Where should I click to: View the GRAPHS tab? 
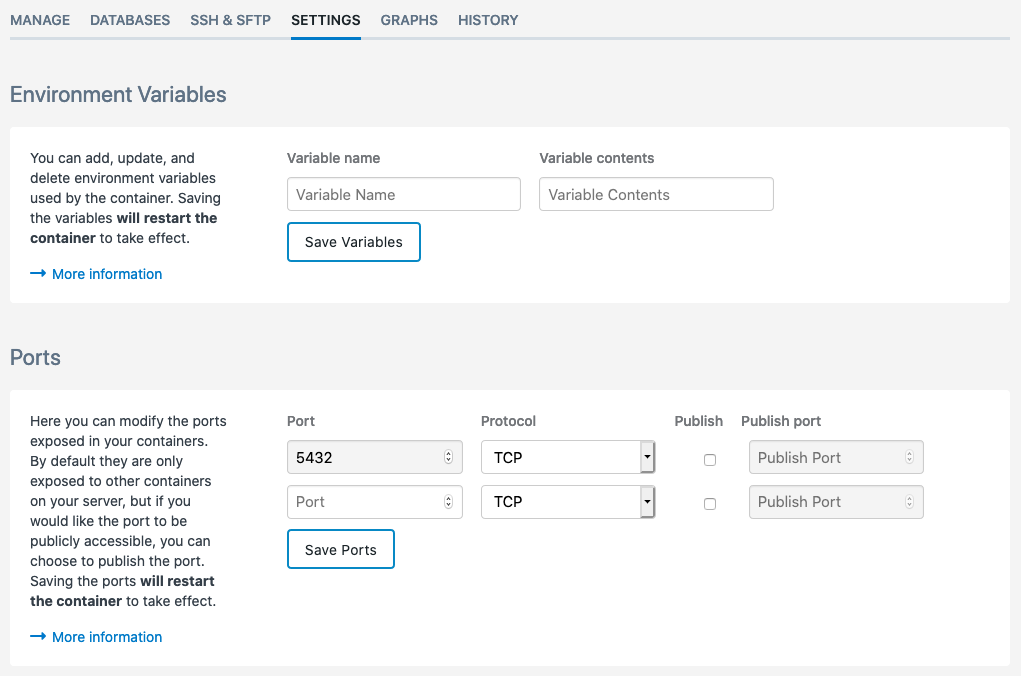pyautogui.click(x=408, y=20)
